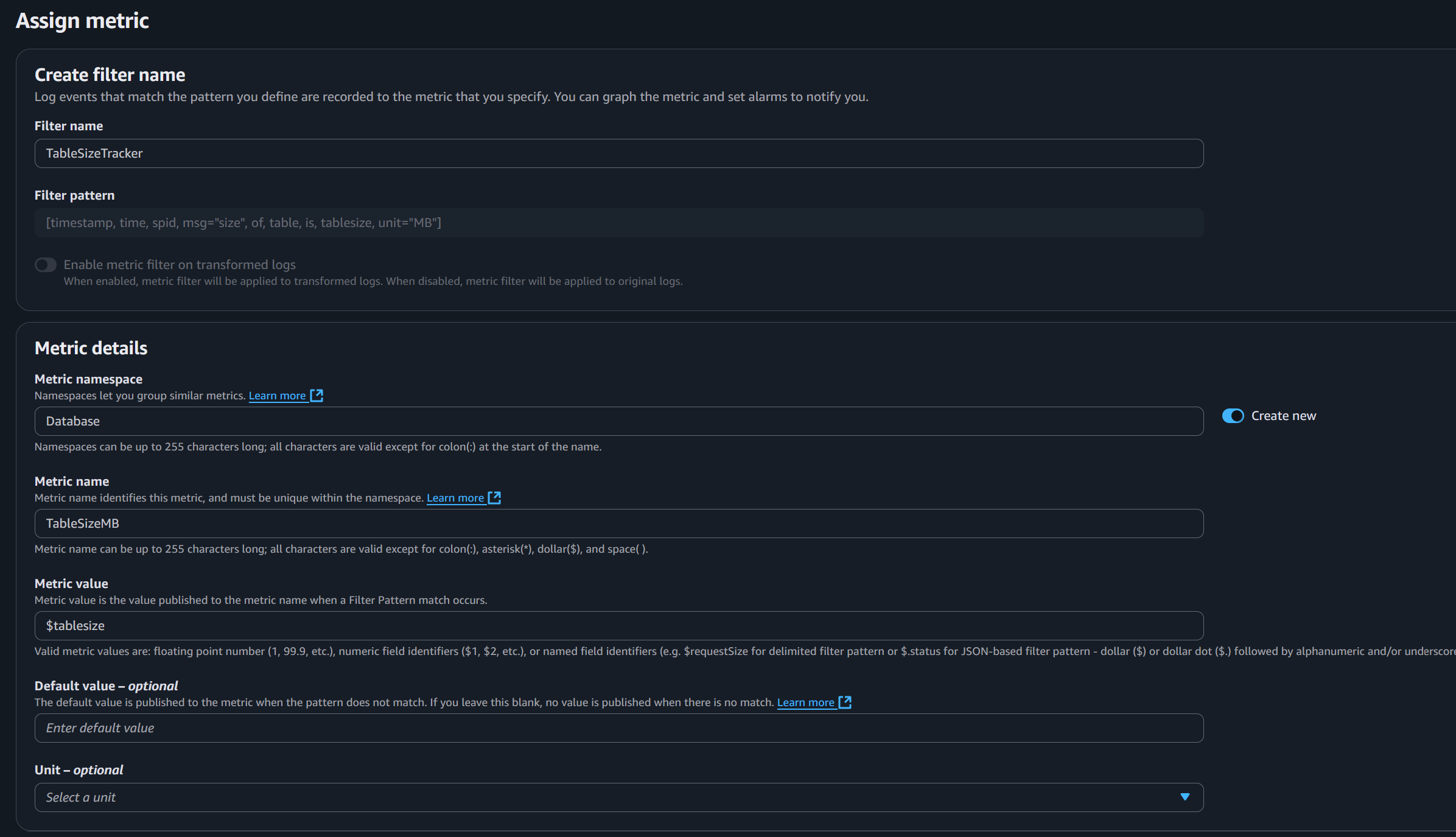
Task: Click the Unit dropdown arrow icon
Action: tap(1185, 797)
